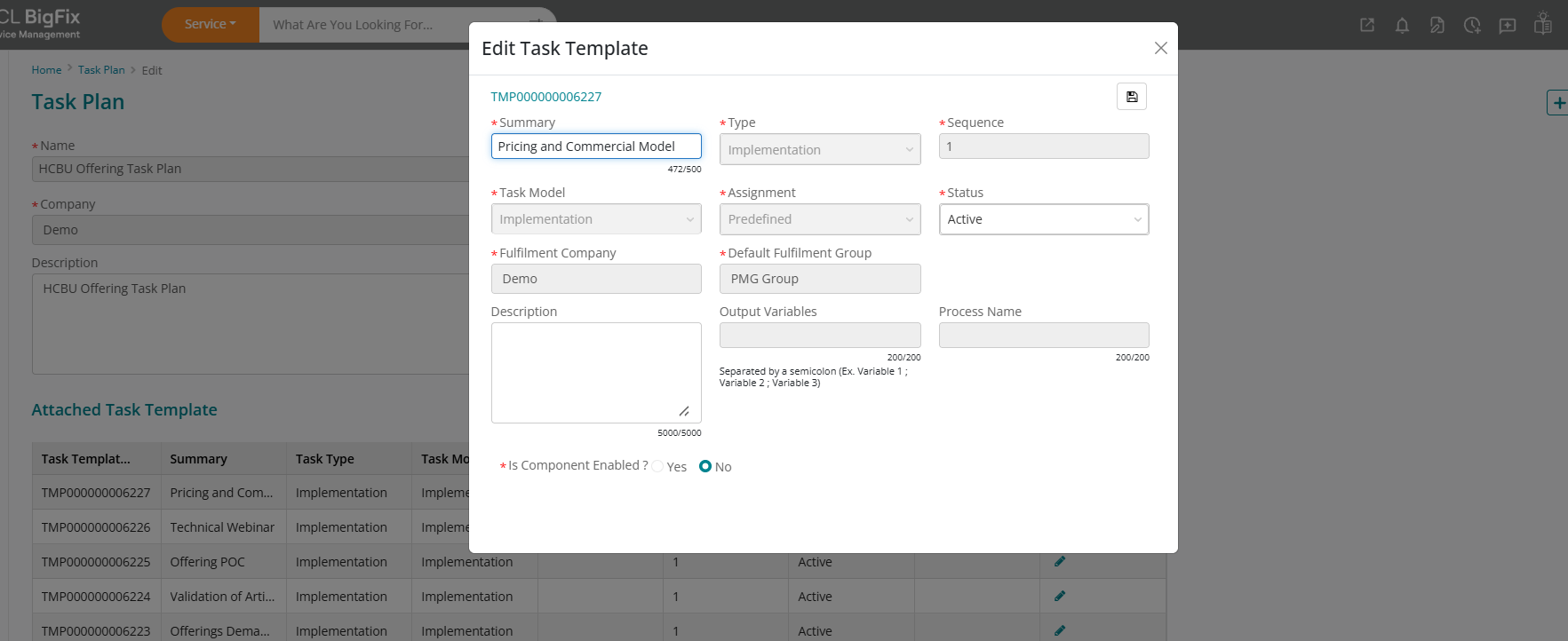This screenshot has height=641, width=1568.
Task: Go to Task Plan breadcrumb
Action: point(101,70)
